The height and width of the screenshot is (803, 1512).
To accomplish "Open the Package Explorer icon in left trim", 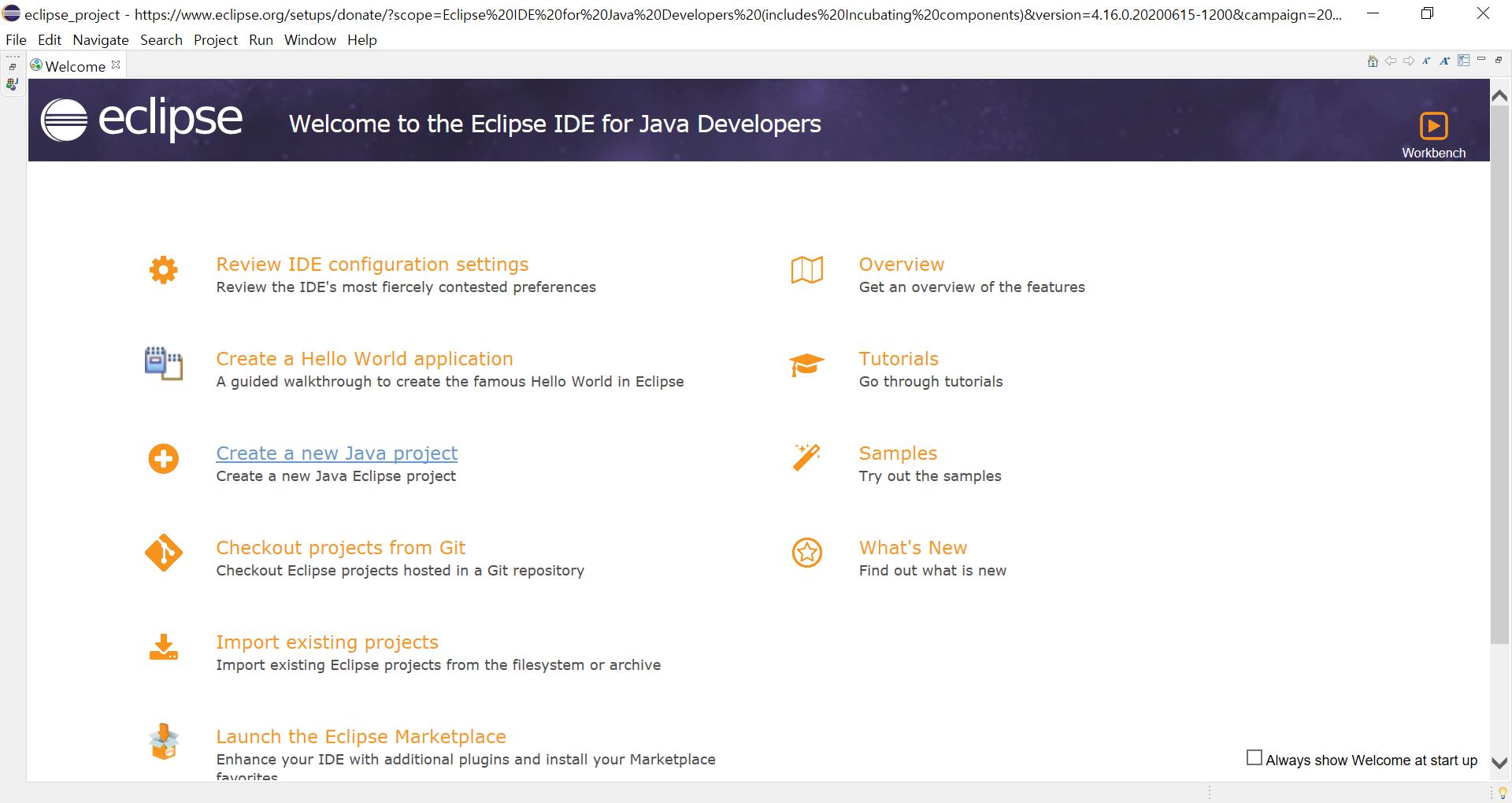I will [13, 83].
